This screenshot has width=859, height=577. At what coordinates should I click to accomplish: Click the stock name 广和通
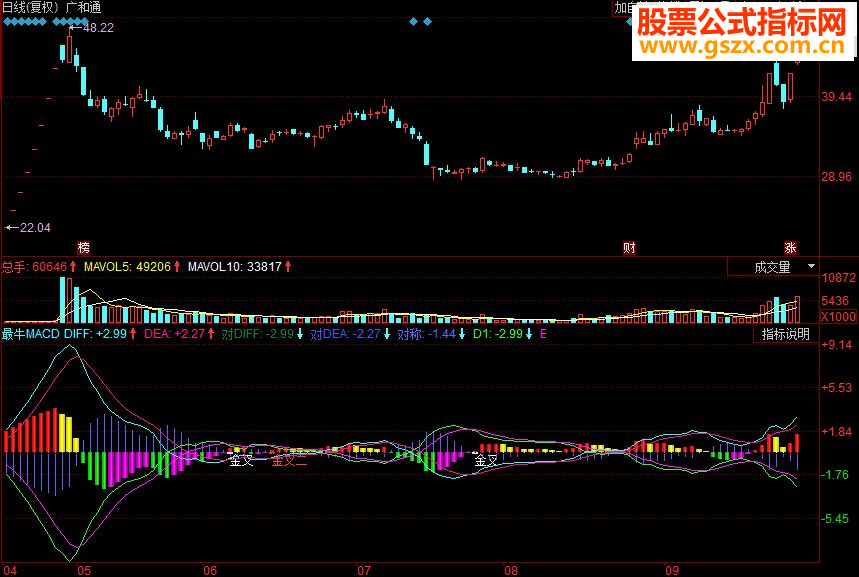coord(83,7)
